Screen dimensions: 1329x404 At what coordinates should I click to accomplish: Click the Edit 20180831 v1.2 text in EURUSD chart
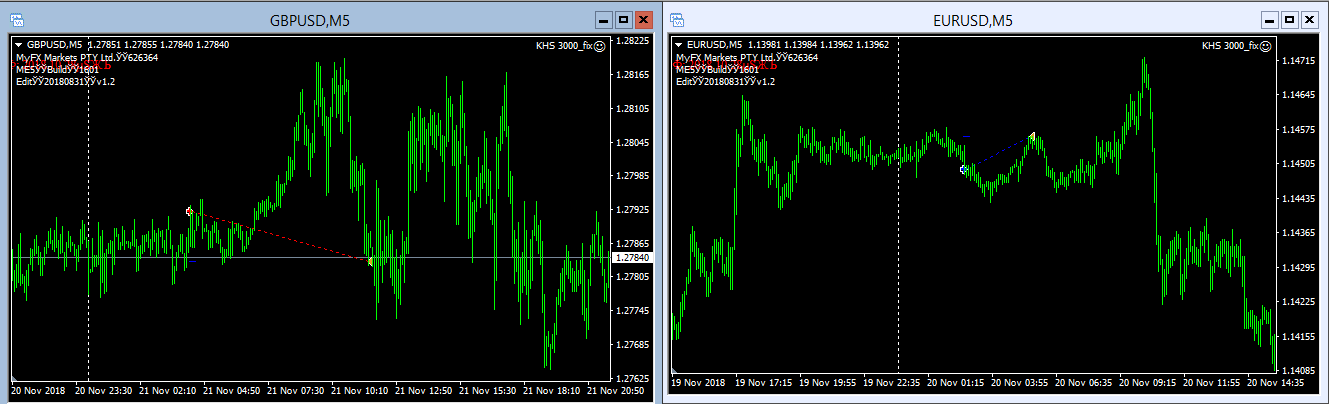point(725,82)
